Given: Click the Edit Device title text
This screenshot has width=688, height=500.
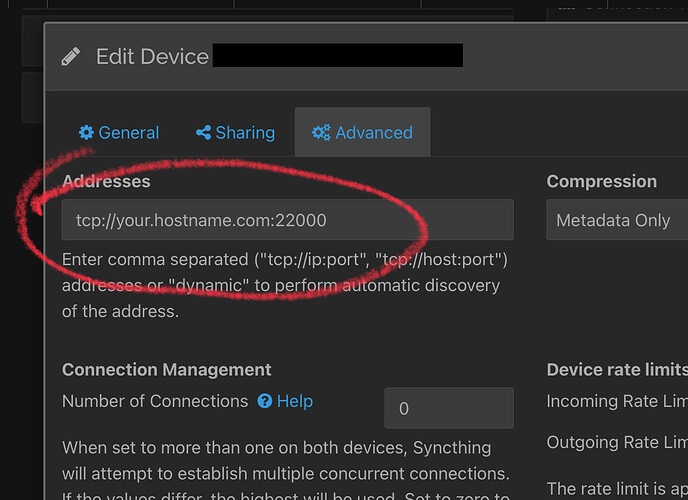Looking at the screenshot, I should point(152,57).
